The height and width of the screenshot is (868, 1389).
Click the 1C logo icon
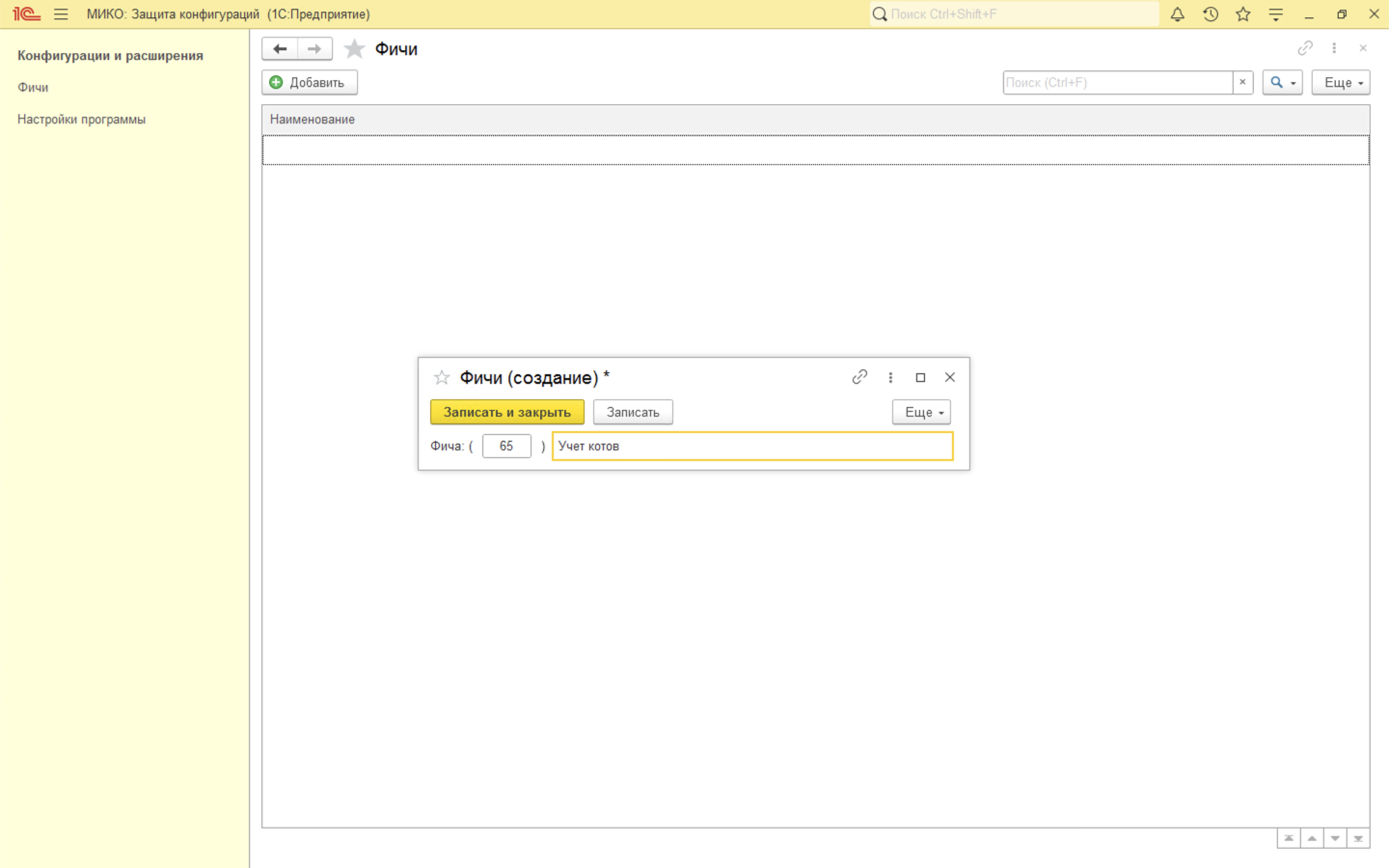point(27,14)
